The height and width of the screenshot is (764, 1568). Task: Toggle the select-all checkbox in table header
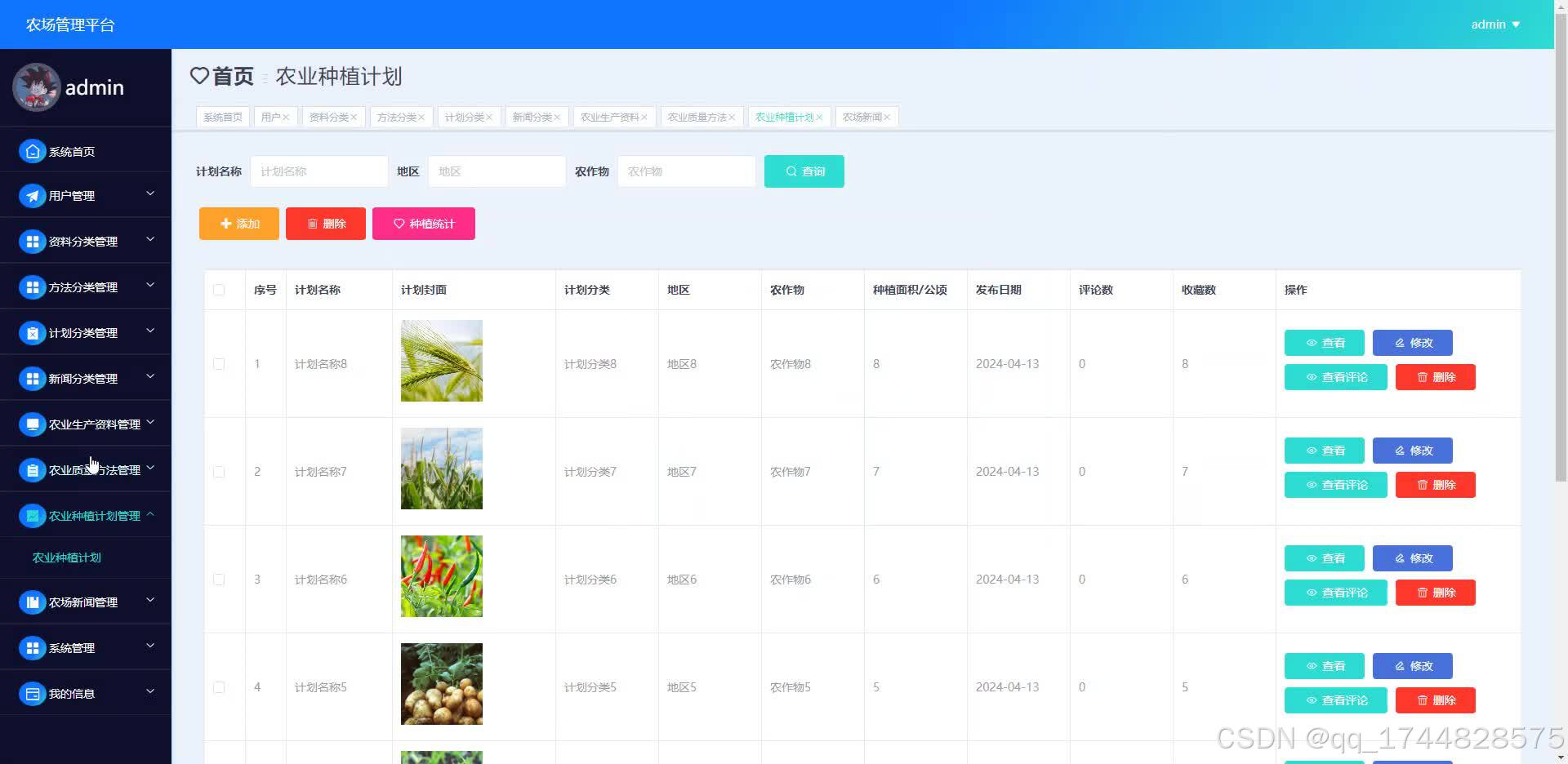[219, 290]
